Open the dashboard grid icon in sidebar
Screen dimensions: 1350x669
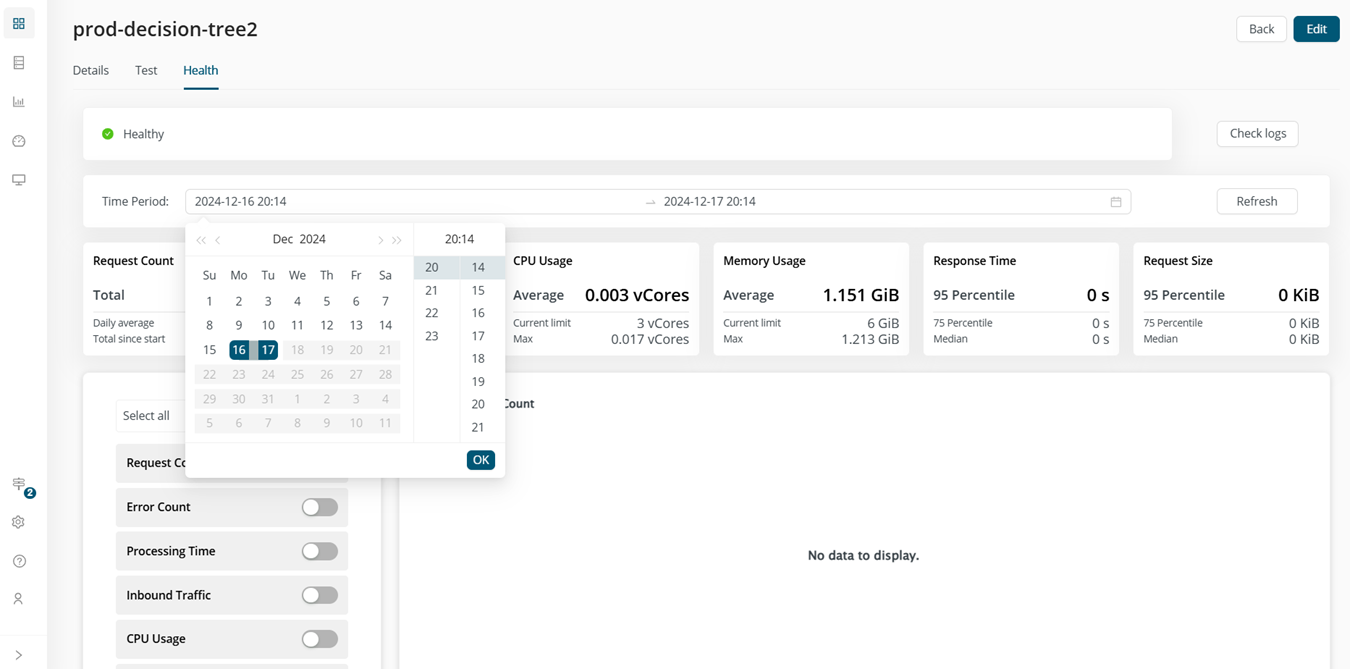[19, 23]
